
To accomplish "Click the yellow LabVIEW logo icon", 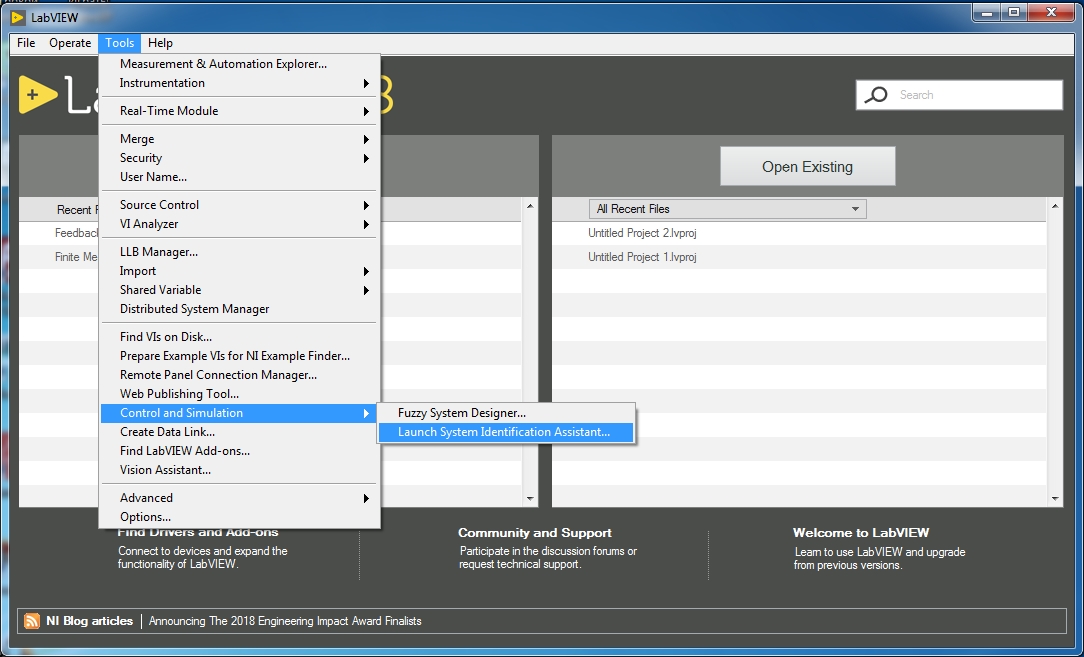I will point(37,95).
